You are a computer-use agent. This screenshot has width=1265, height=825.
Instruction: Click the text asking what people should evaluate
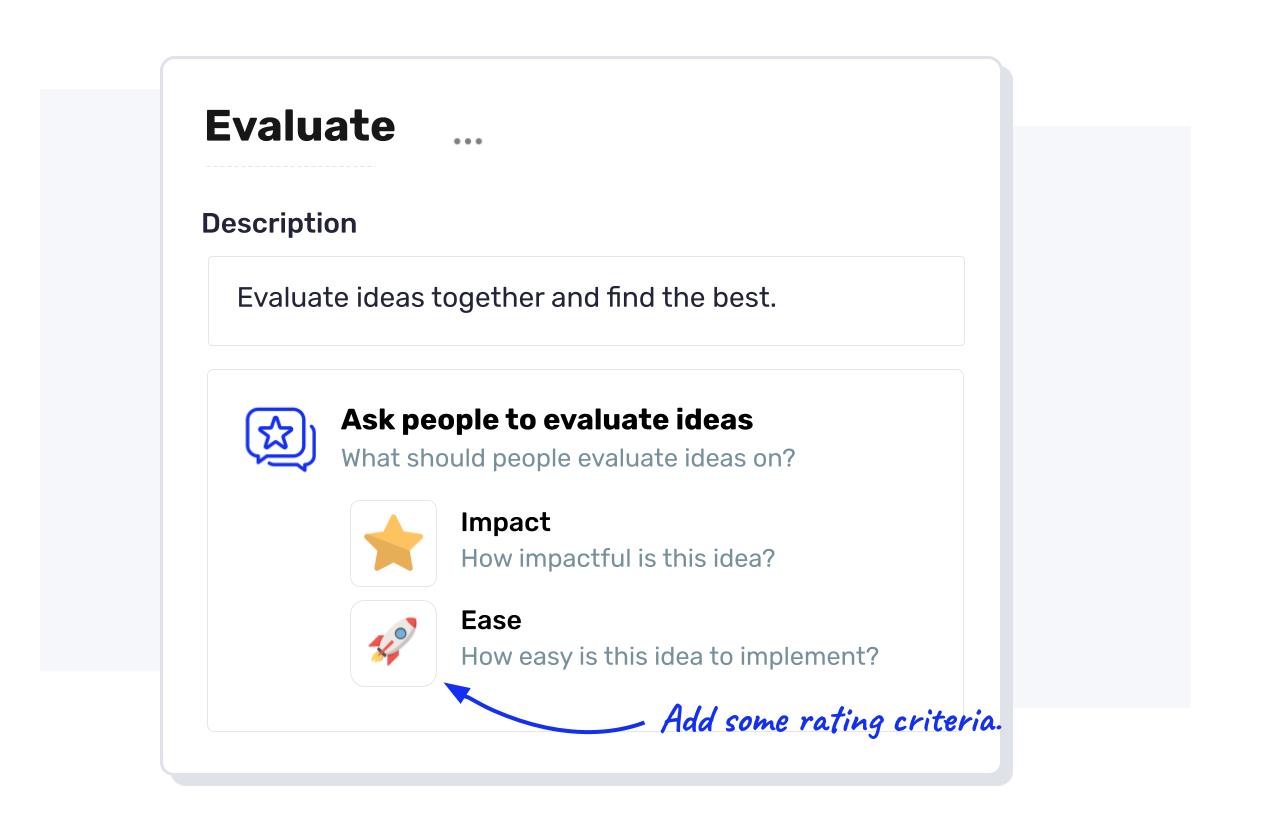[567, 458]
